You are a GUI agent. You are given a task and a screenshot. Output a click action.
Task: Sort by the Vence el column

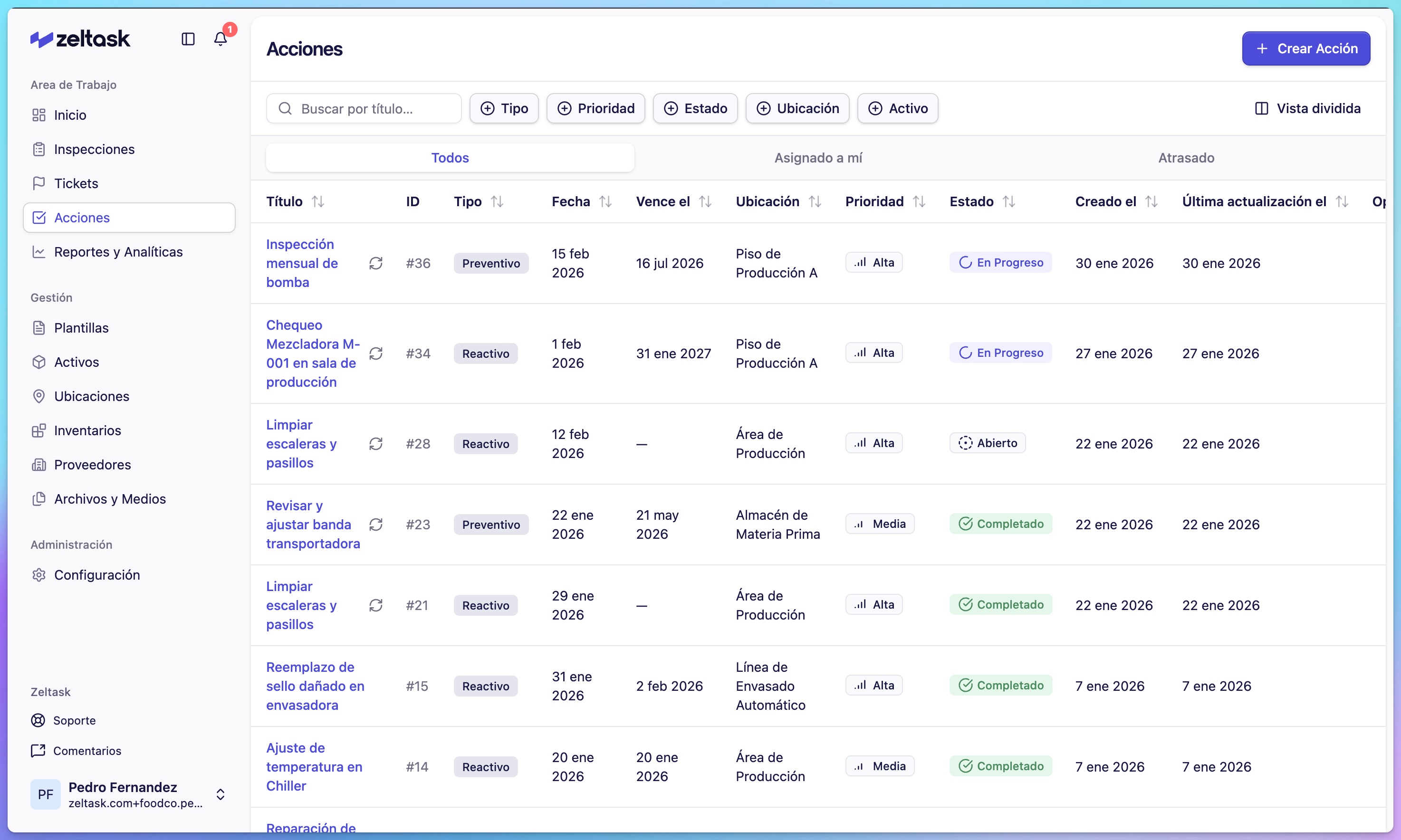[673, 201]
